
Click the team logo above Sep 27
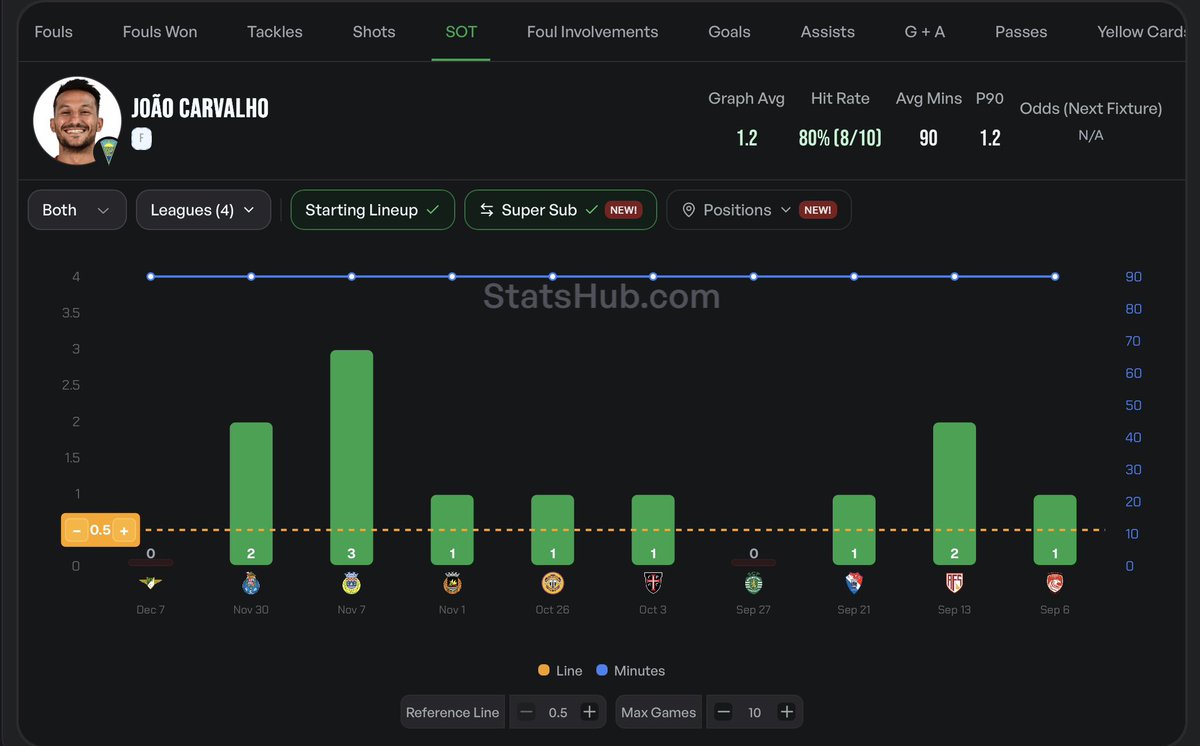click(753, 583)
